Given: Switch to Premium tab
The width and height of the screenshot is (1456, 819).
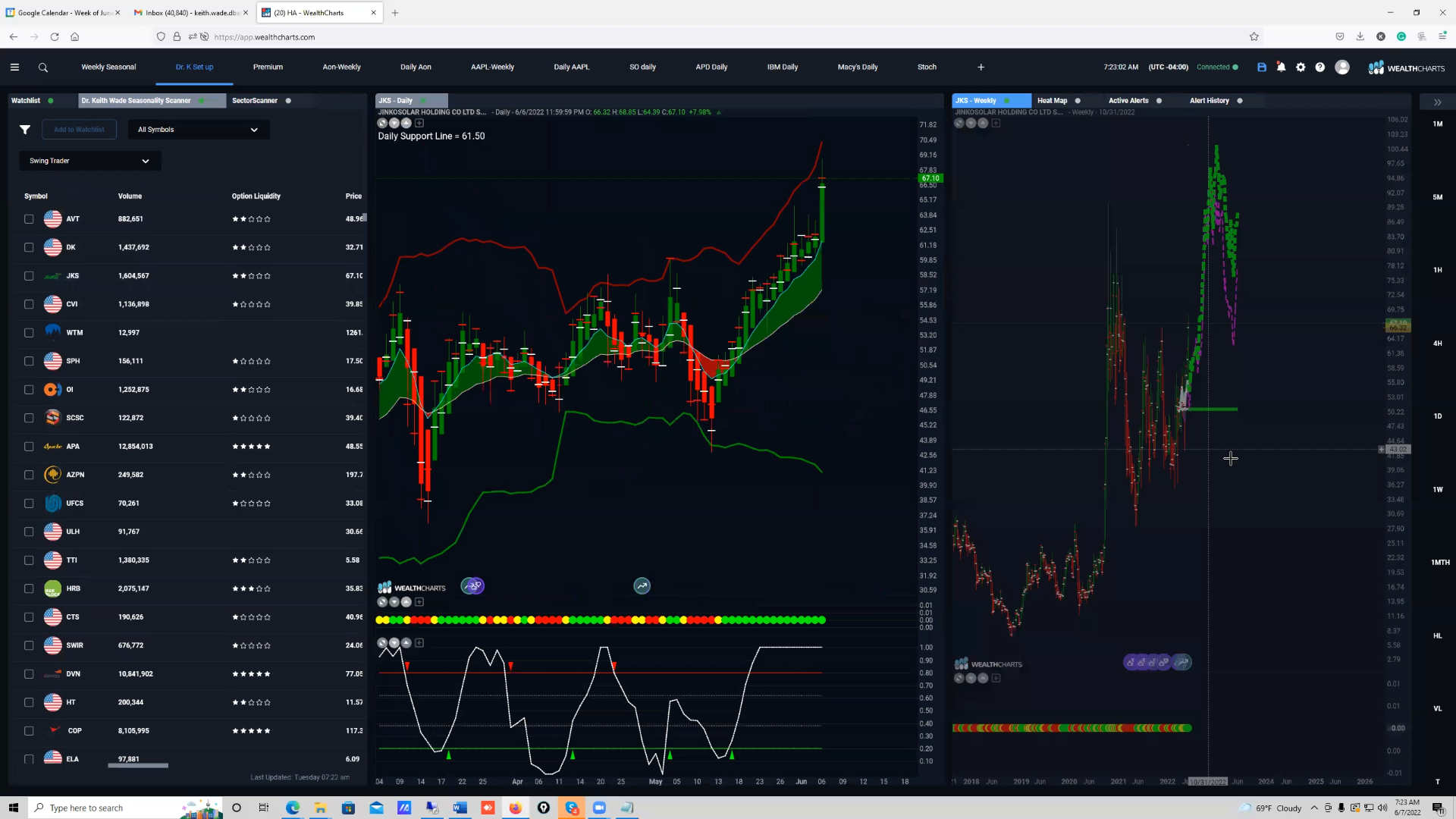Looking at the screenshot, I should coord(268,67).
